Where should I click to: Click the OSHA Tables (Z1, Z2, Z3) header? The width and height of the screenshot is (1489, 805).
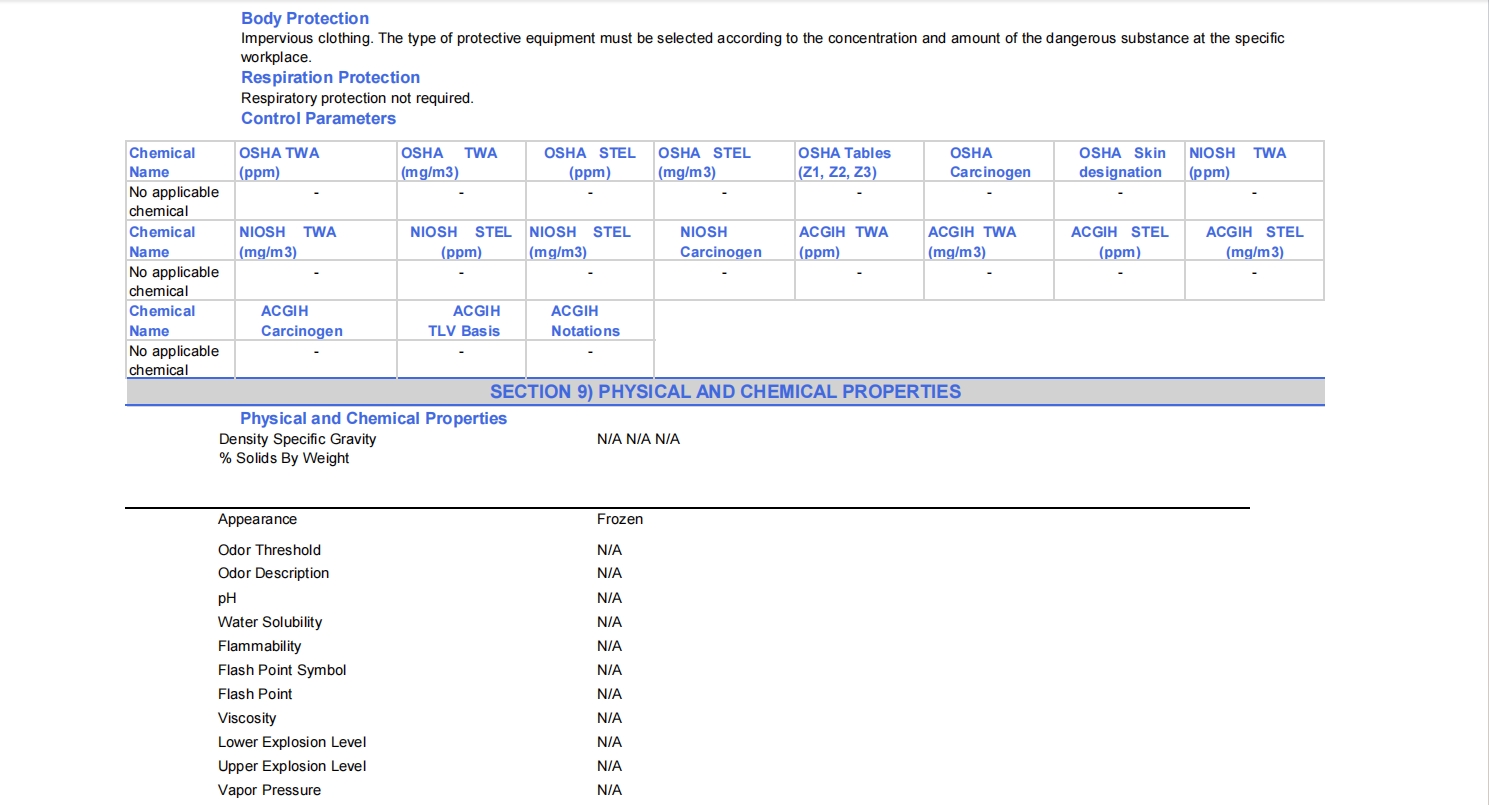click(x=844, y=162)
